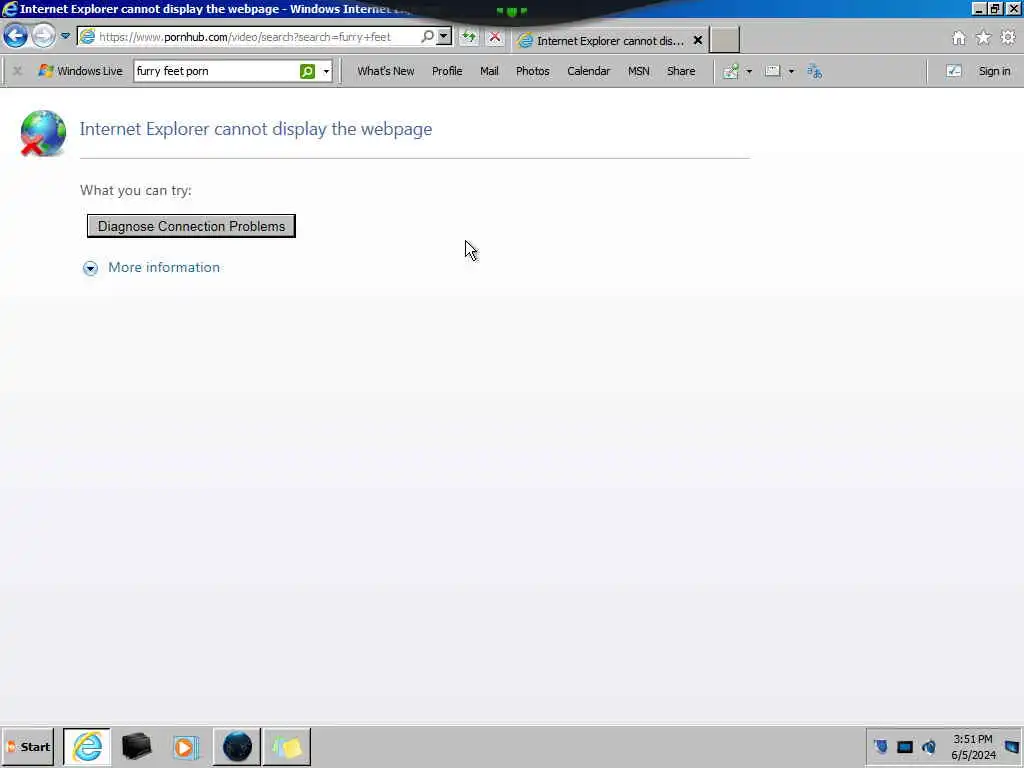Close the current tab with its X
Viewport: 1024px width, 768px height.
tap(697, 40)
